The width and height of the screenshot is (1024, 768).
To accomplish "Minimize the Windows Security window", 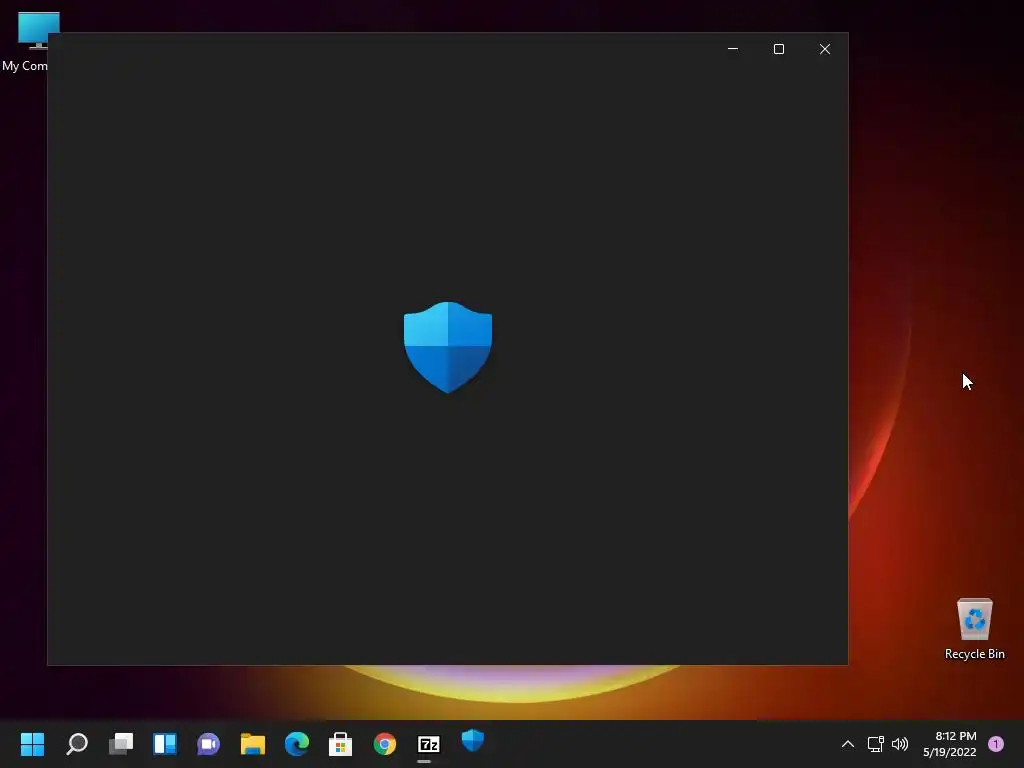I will (x=733, y=49).
